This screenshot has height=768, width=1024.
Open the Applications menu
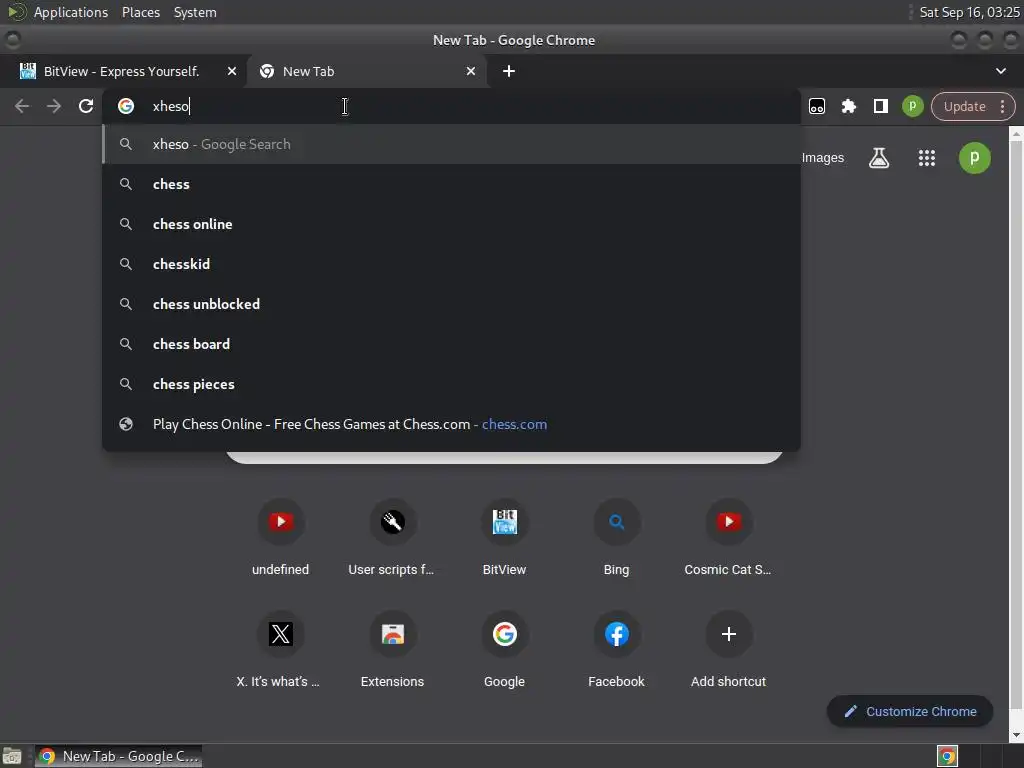pyautogui.click(x=71, y=12)
